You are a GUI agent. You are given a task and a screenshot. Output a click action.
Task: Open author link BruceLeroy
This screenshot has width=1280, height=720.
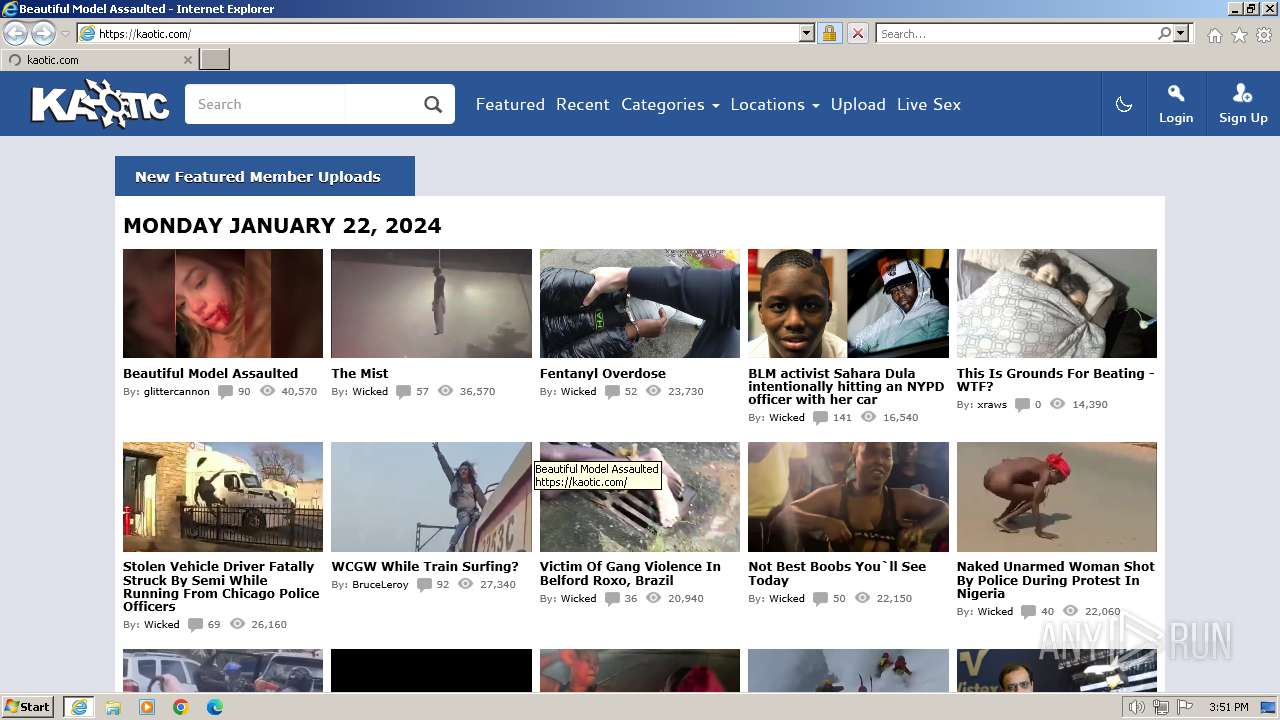click(x=380, y=585)
